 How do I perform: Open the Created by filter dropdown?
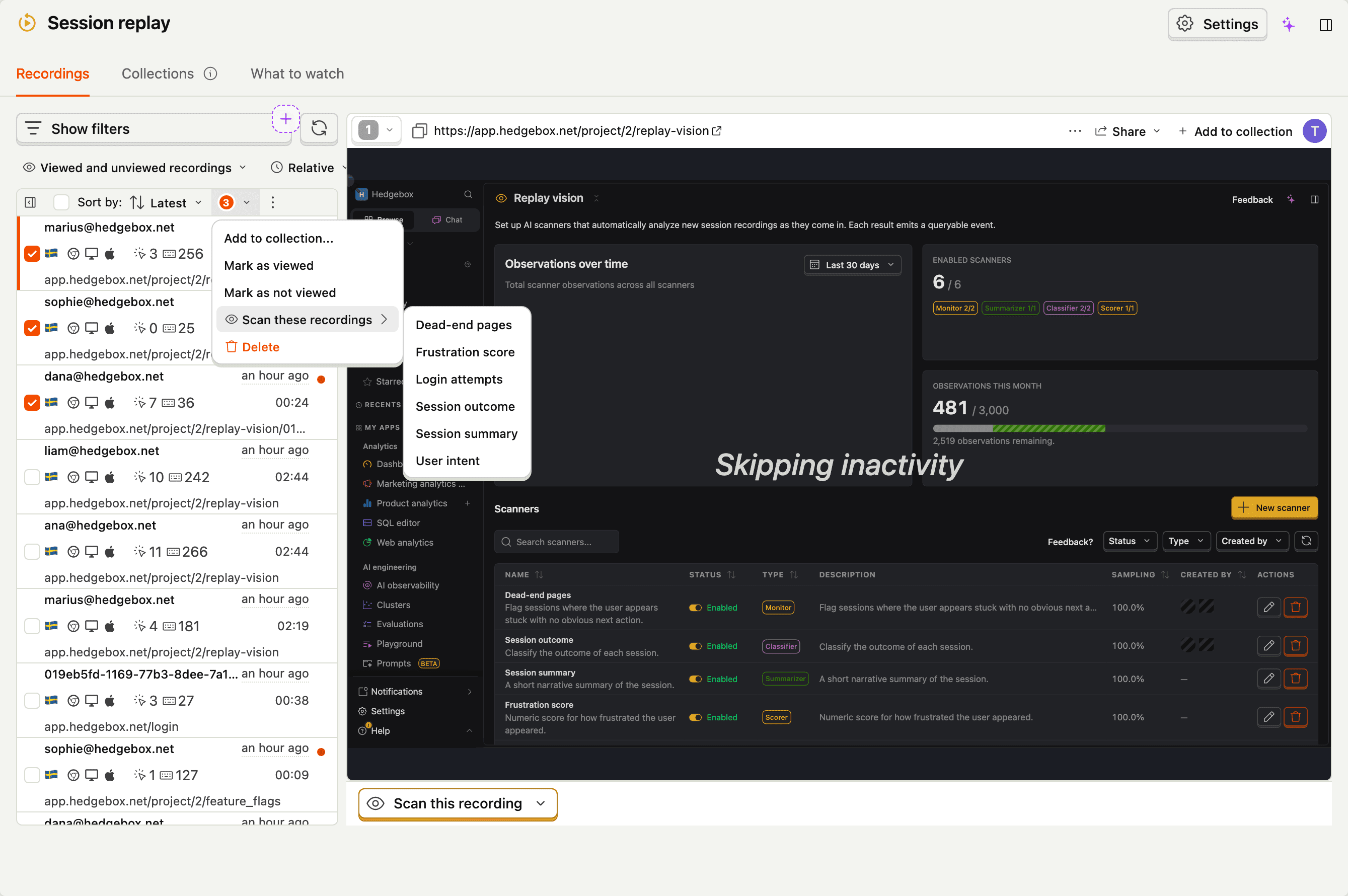point(1251,541)
